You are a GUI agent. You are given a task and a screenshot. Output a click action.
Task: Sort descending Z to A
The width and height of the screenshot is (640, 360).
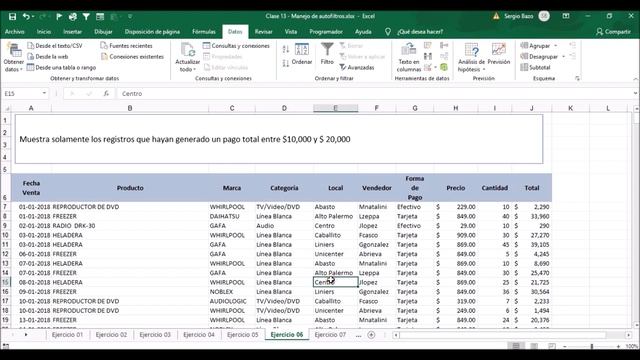286,63
